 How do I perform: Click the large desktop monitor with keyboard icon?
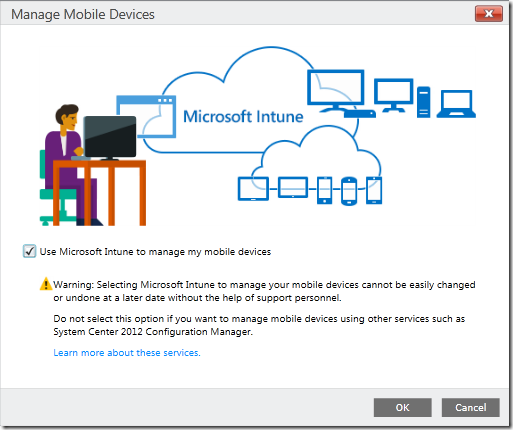click(x=340, y=94)
